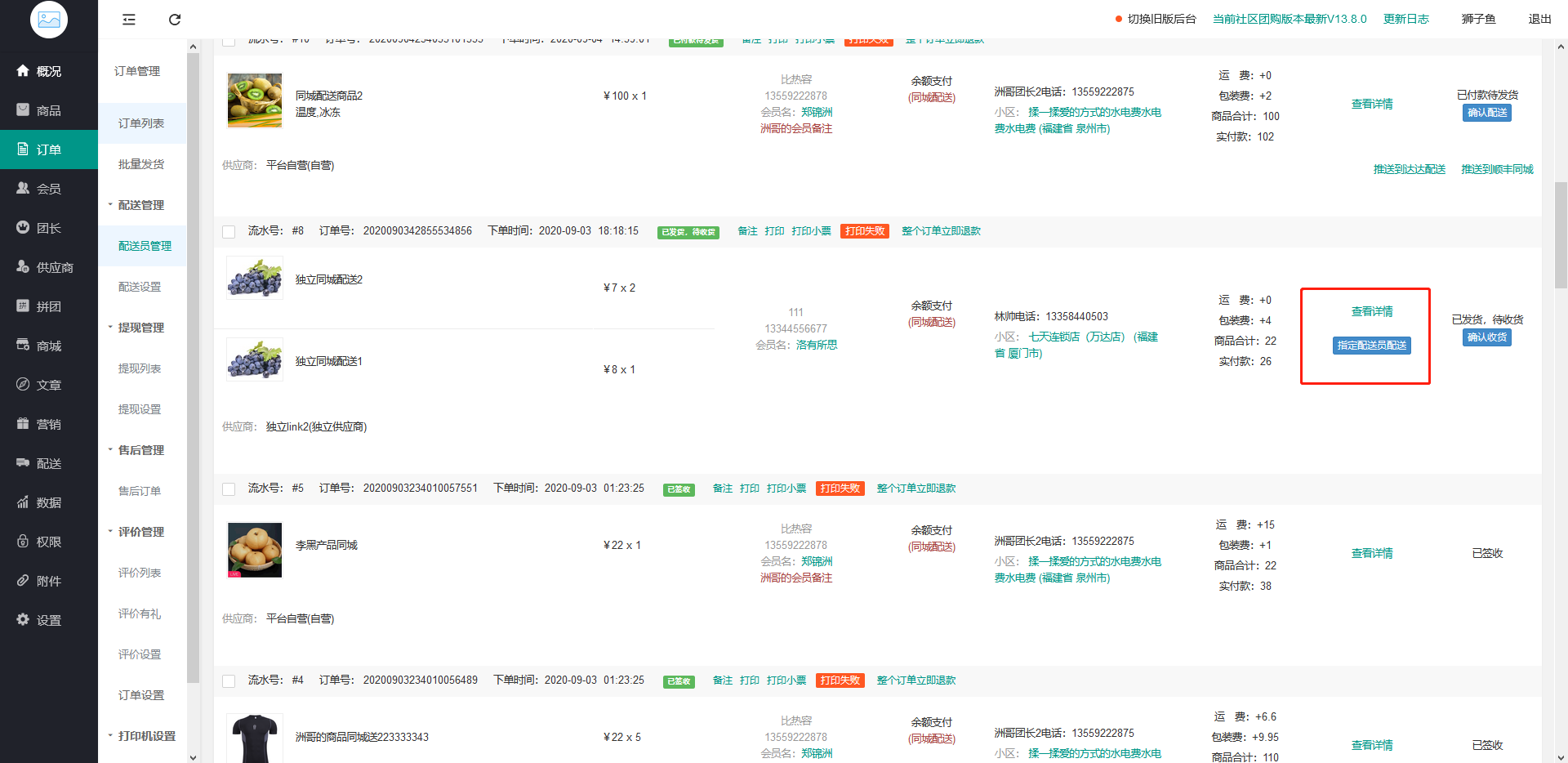Click 狮子鱼 username in header
1568x763 pixels.
(1478, 19)
